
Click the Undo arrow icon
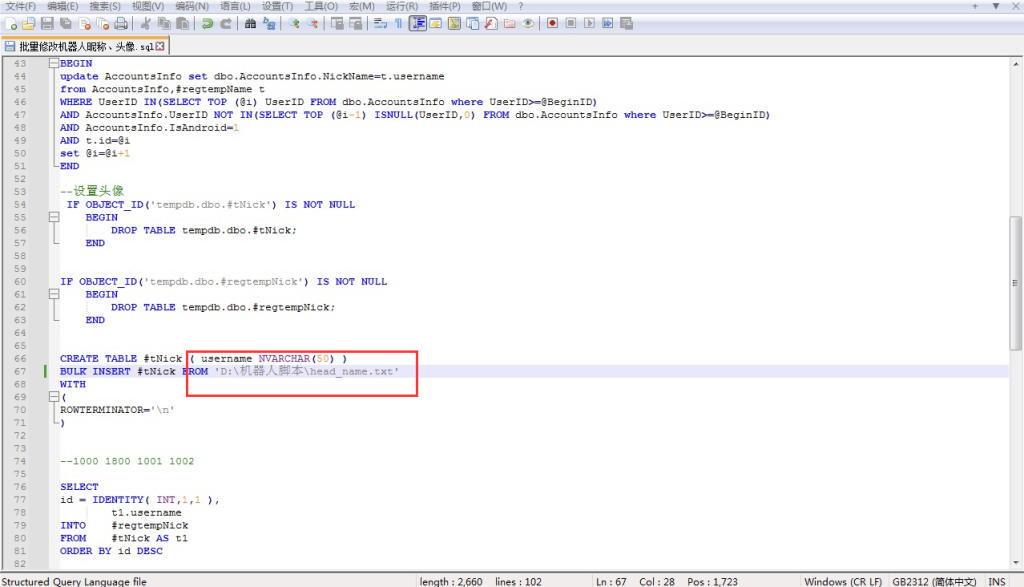pyautogui.click(x=208, y=23)
